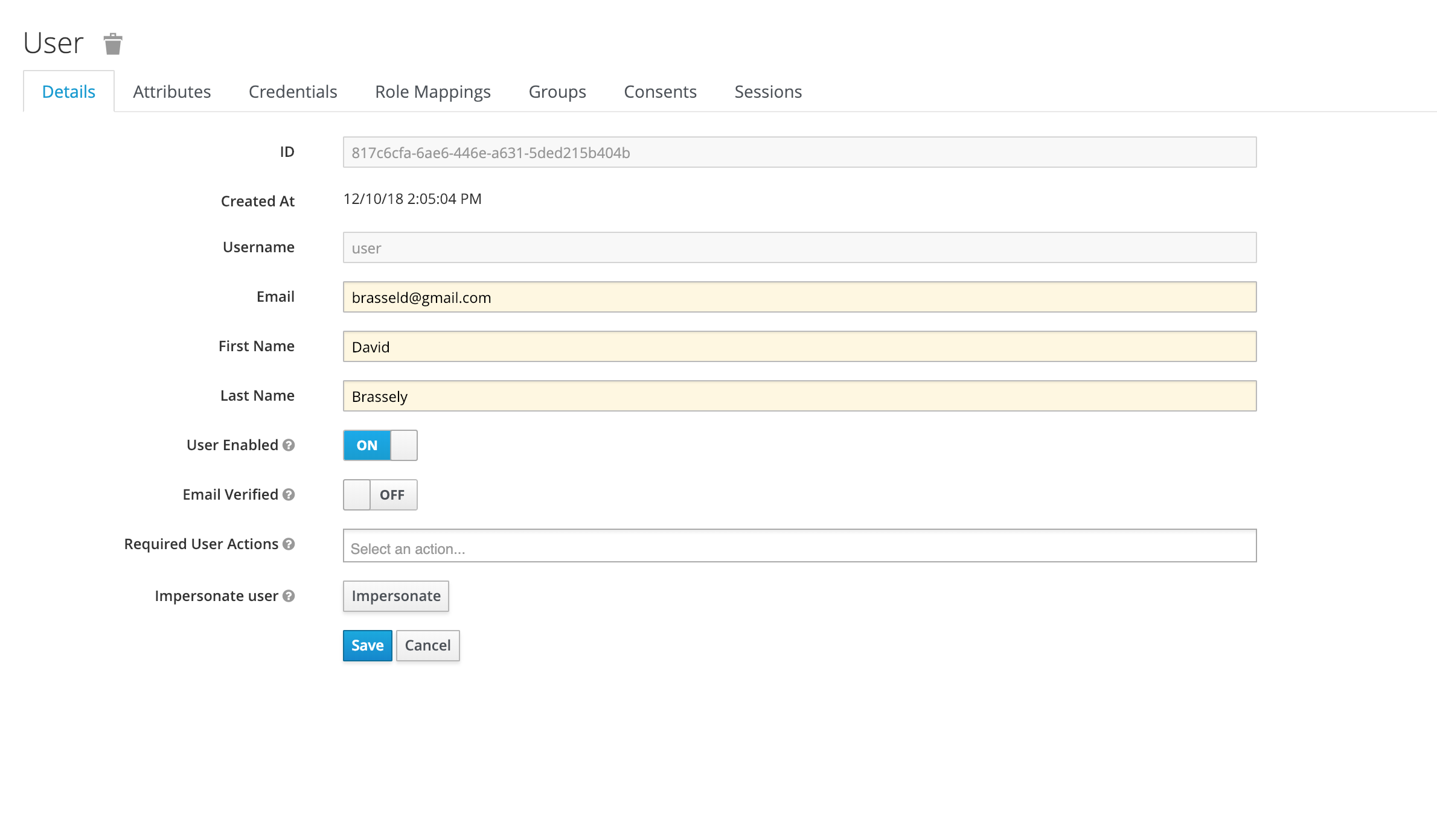
Task: Click the help icon next to Required User Actions
Action: pos(289,544)
